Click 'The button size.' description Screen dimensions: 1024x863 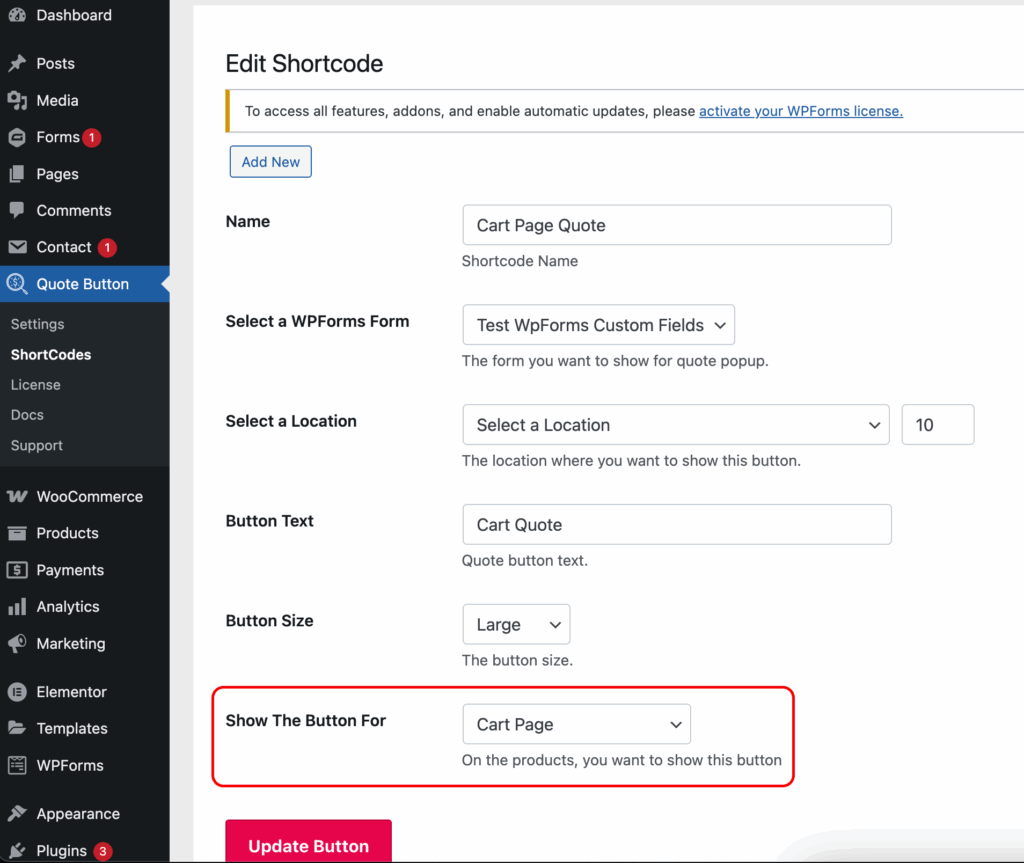[x=517, y=660]
